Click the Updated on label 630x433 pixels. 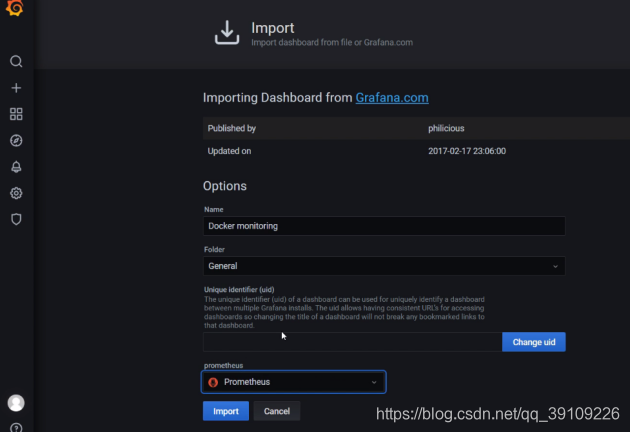point(229,151)
